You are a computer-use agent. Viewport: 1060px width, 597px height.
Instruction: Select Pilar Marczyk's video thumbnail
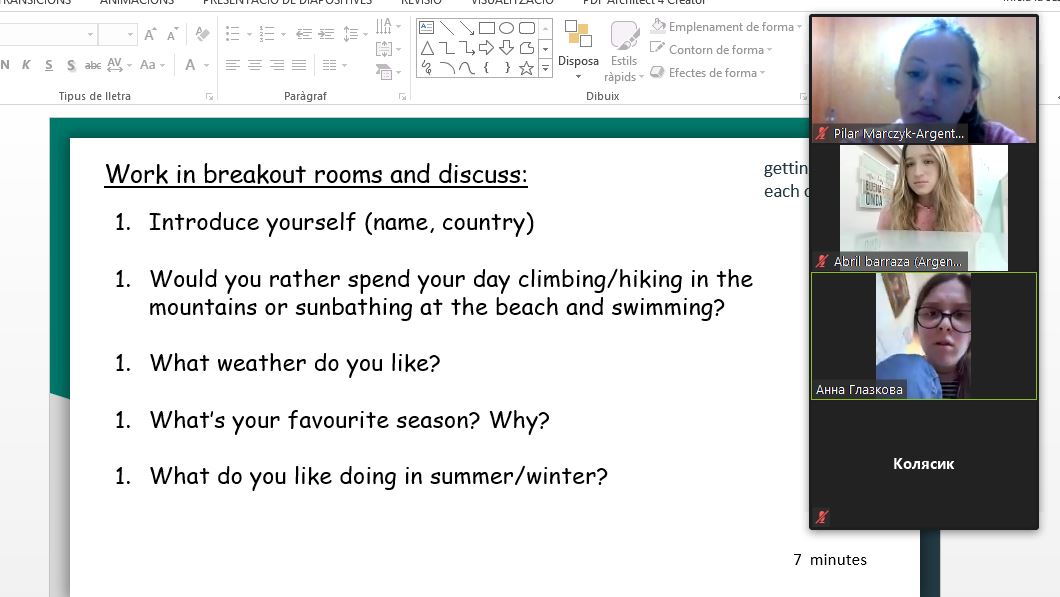point(923,79)
